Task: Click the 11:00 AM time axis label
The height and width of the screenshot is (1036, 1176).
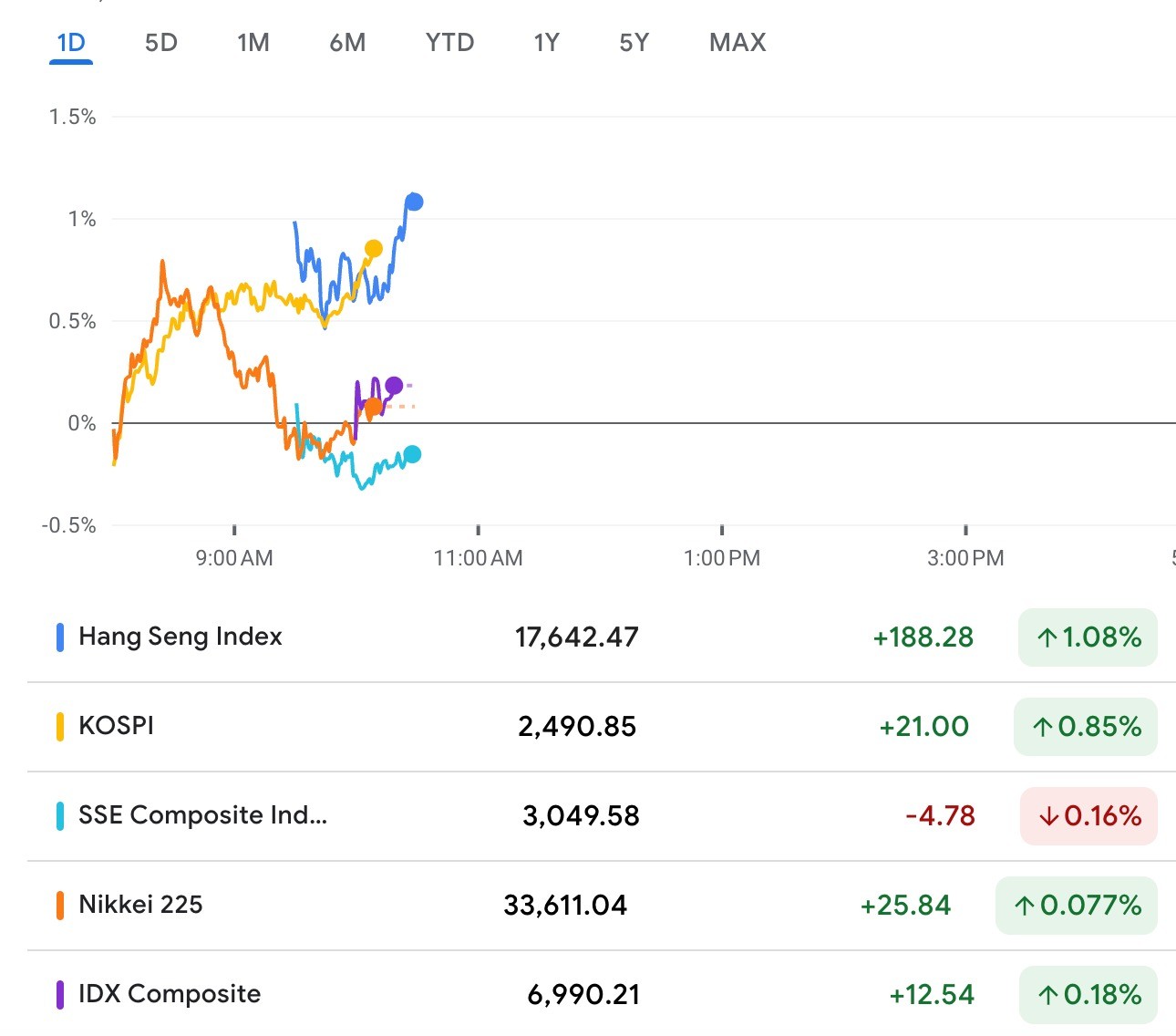Action: [479, 558]
